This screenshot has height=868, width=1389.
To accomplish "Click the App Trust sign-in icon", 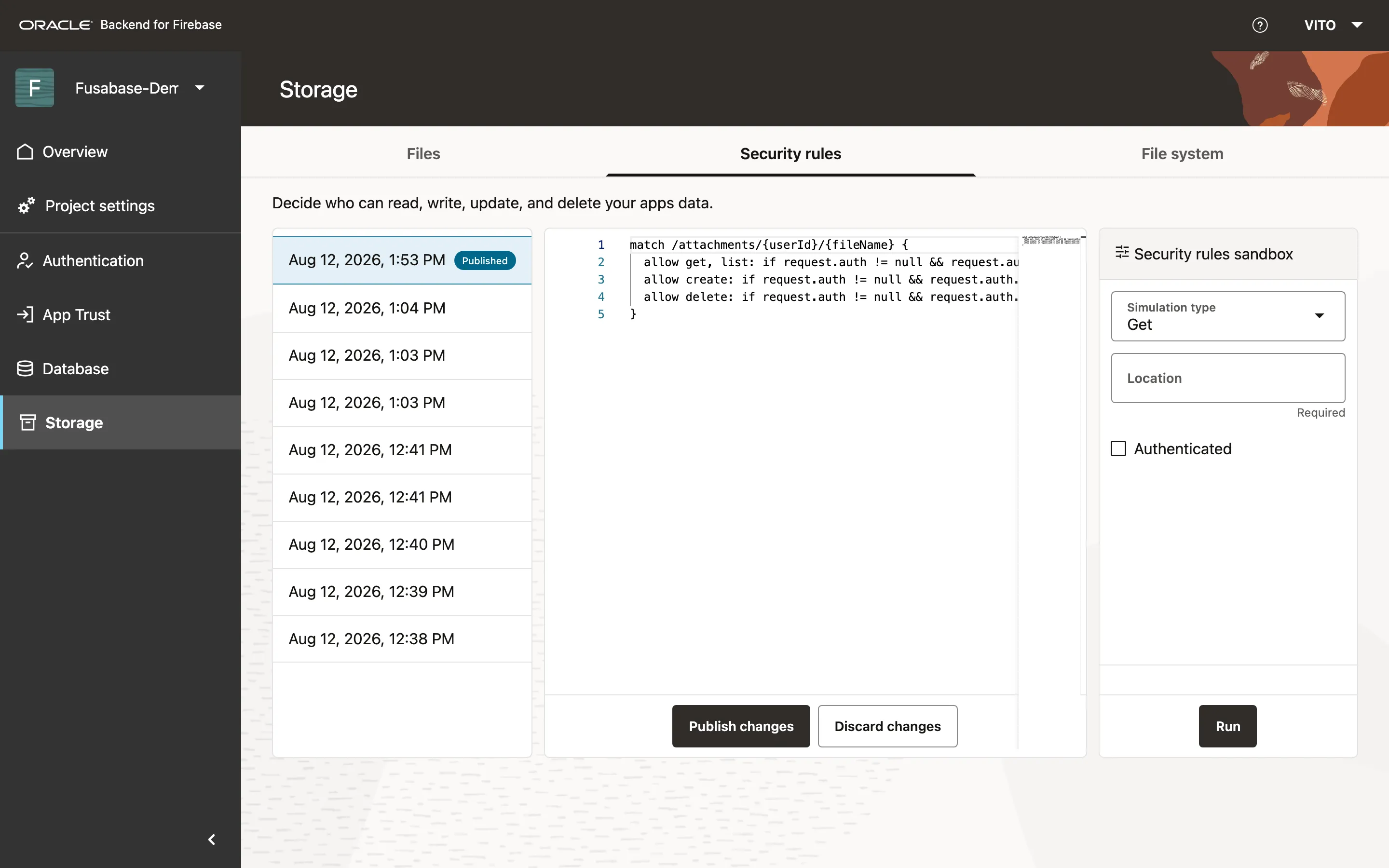I will click(x=25, y=314).
